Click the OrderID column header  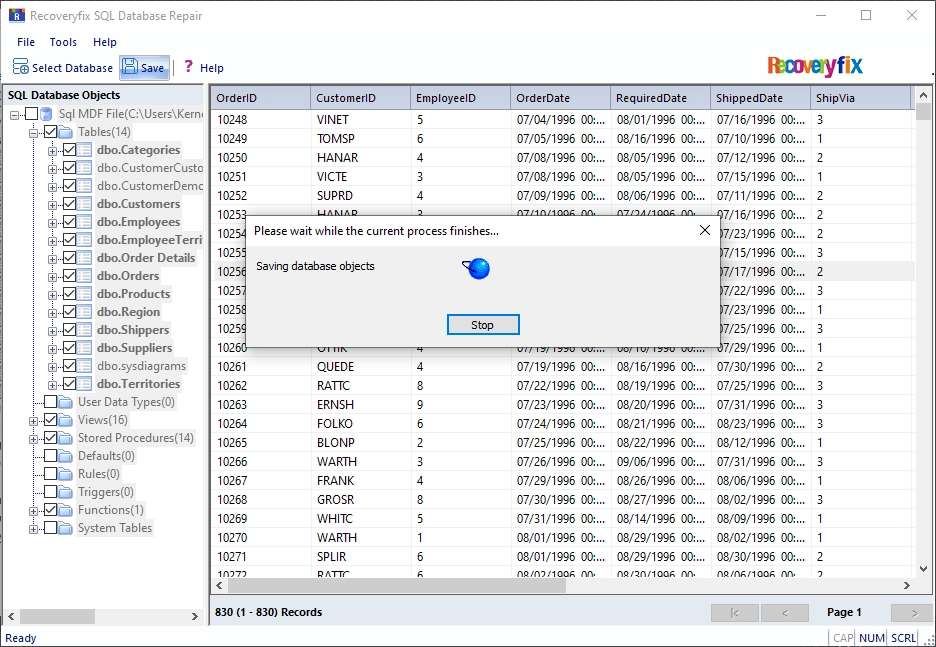260,98
